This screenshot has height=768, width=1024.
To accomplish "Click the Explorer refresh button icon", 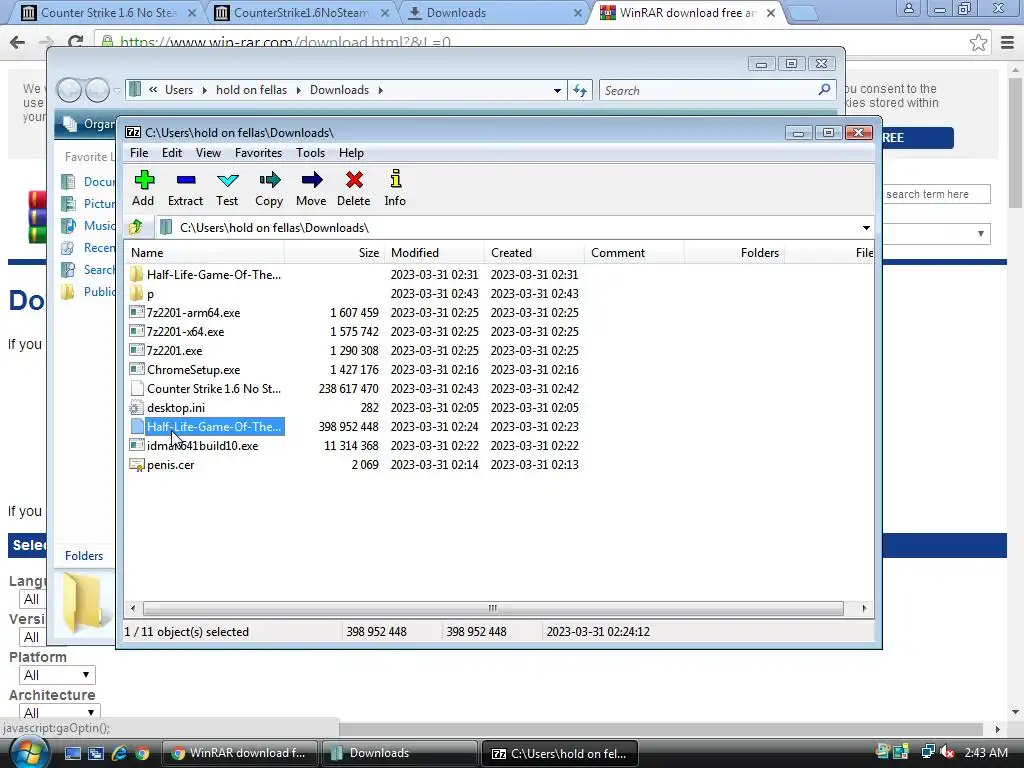I will 580,90.
